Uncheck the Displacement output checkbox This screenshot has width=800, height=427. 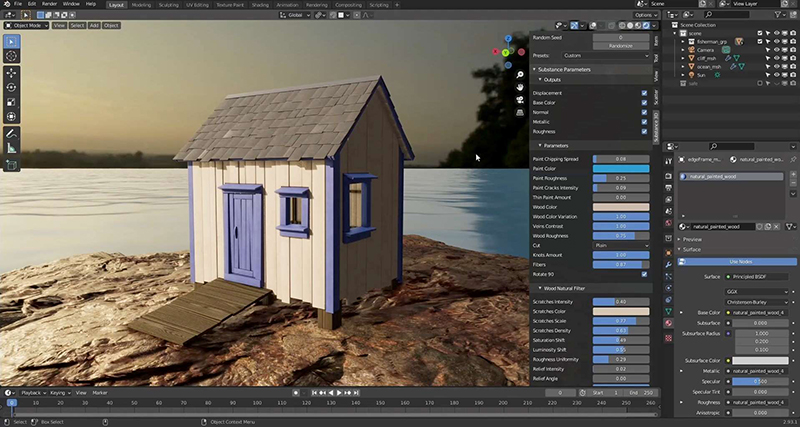pos(644,93)
